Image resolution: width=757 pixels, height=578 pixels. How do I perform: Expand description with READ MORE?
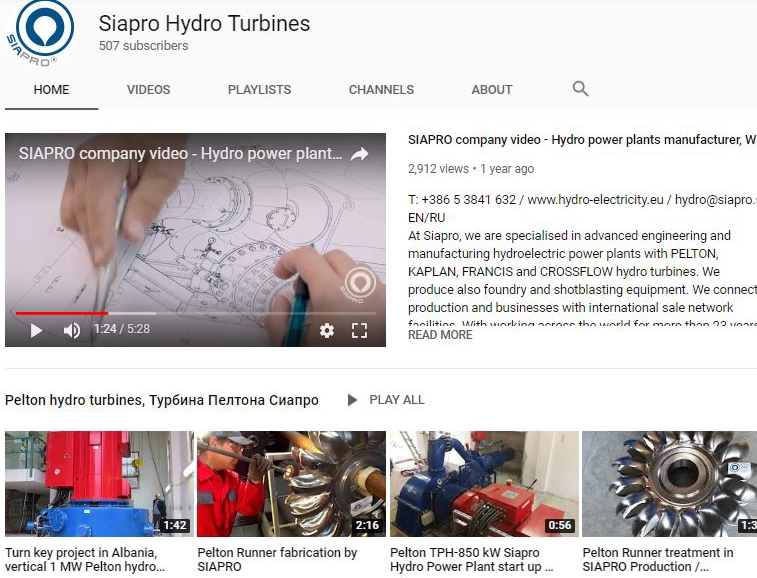440,335
